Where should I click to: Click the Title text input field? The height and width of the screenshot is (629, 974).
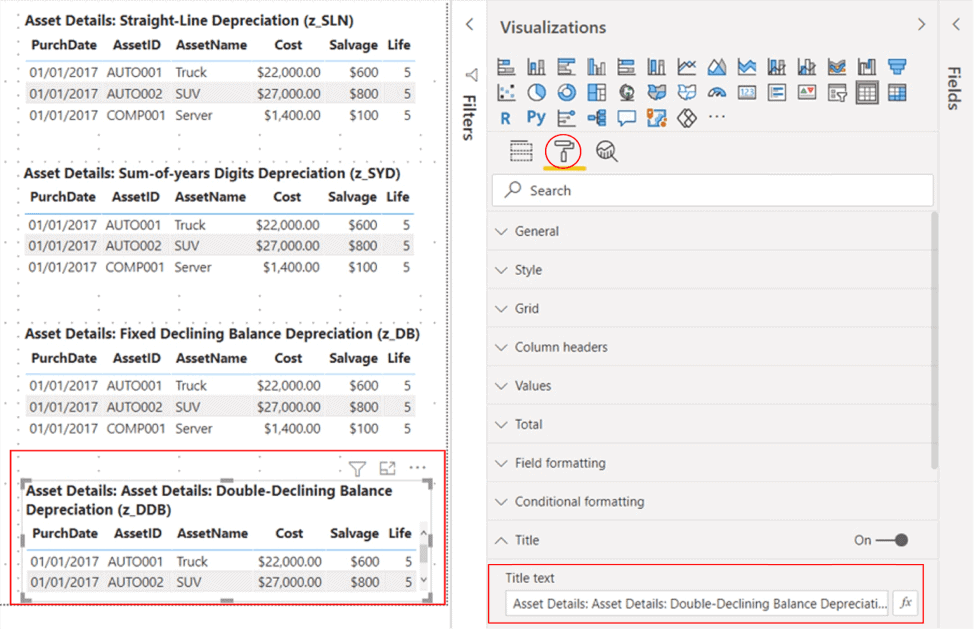click(x=696, y=604)
